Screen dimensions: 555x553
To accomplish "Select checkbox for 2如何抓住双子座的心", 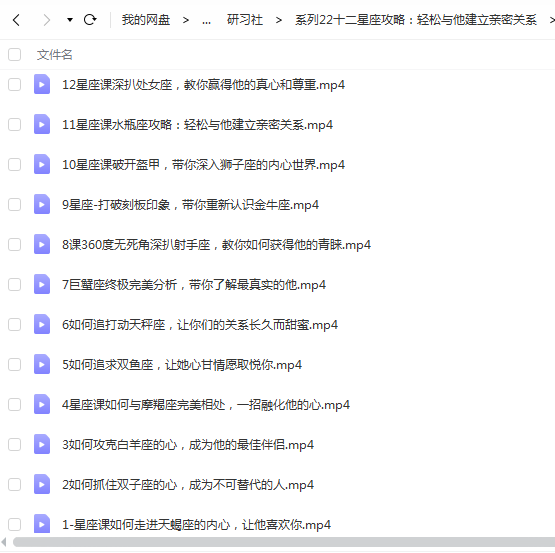I will 15,484.
